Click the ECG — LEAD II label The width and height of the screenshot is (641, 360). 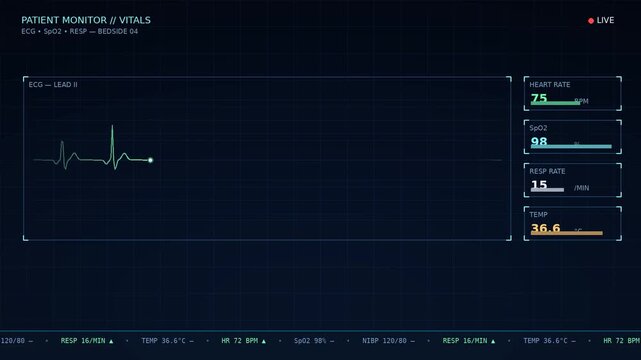[x=53, y=85]
